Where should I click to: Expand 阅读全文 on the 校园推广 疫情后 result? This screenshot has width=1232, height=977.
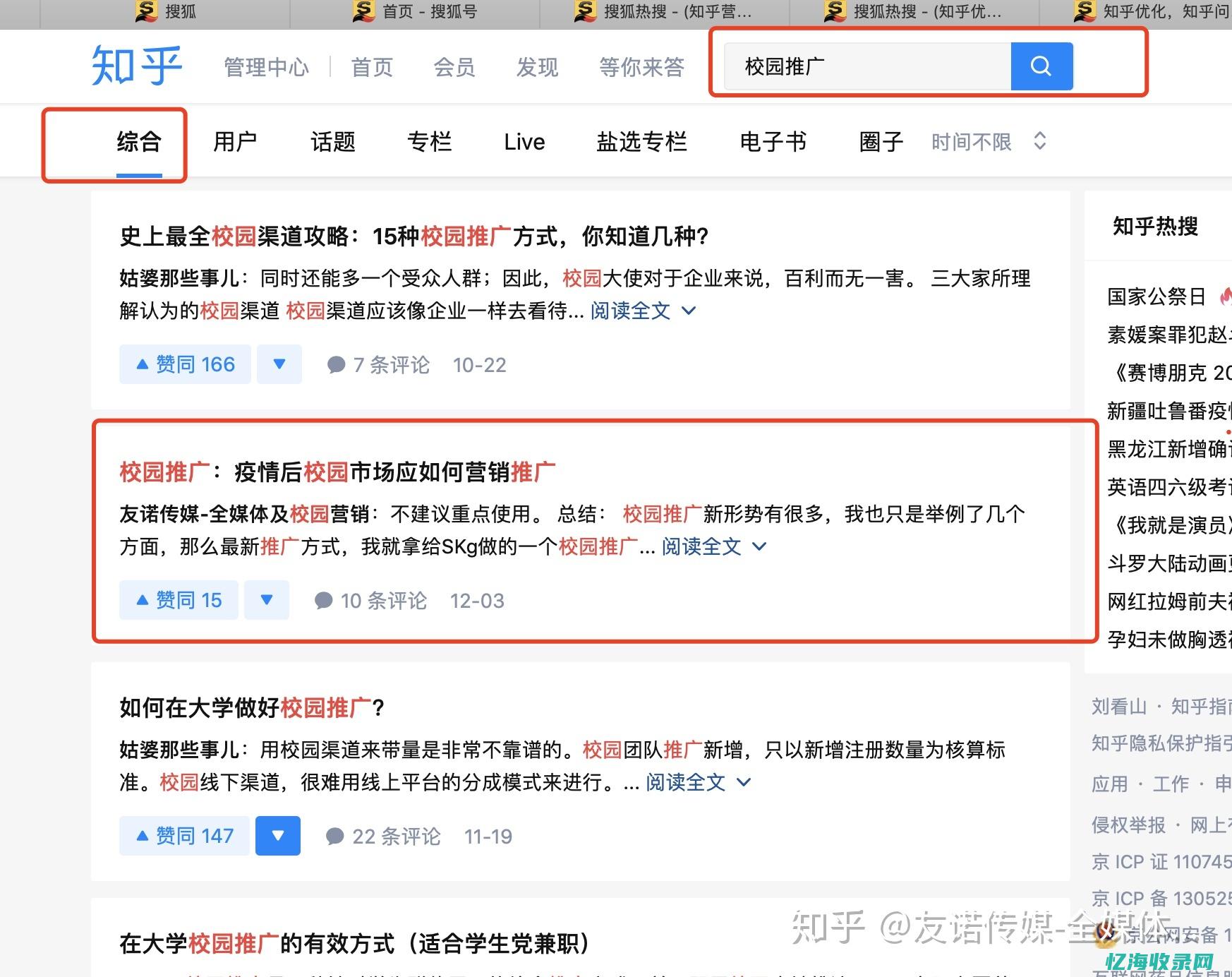pos(701,546)
